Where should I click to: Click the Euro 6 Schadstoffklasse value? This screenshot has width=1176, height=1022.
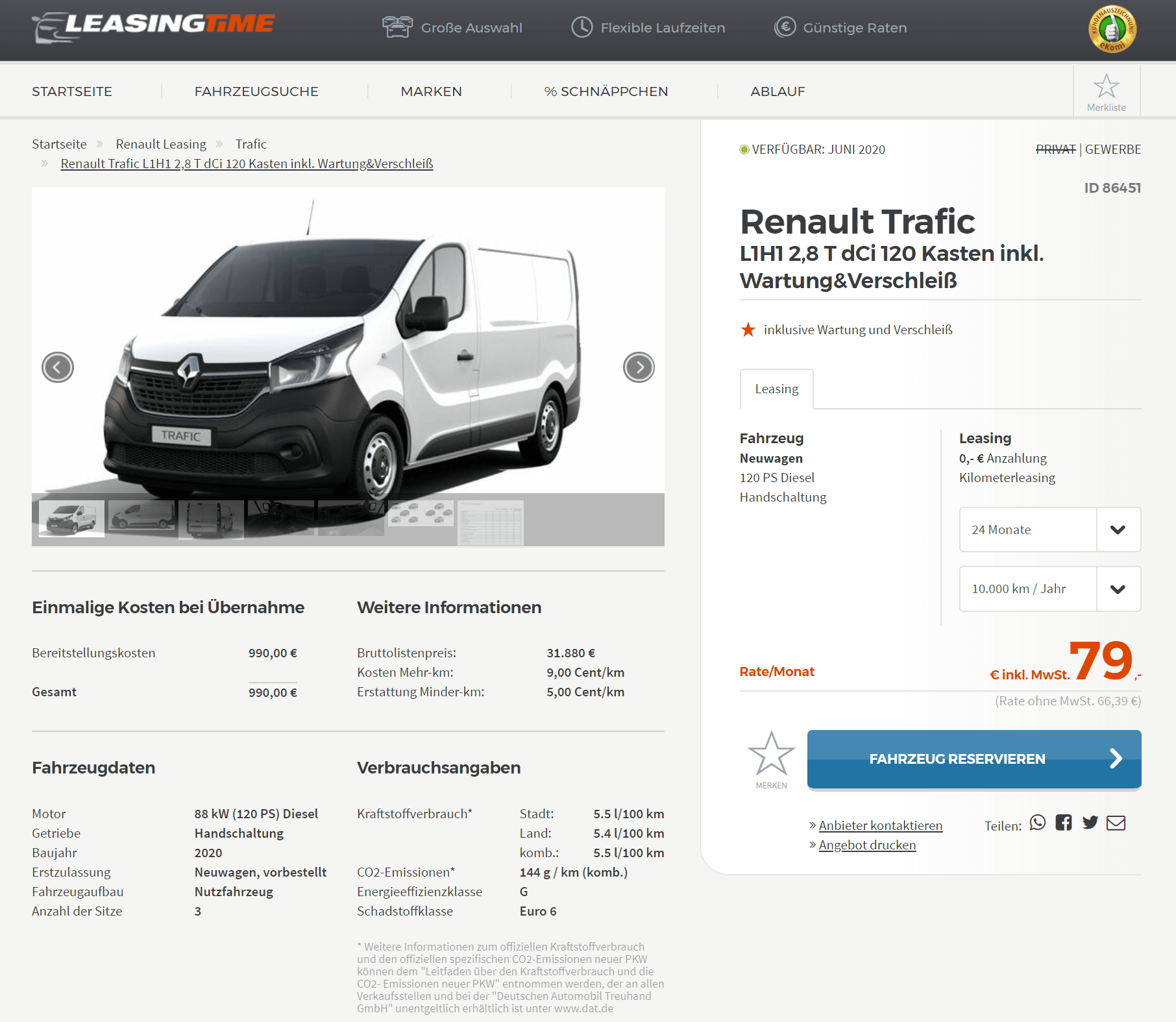coord(538,911)
